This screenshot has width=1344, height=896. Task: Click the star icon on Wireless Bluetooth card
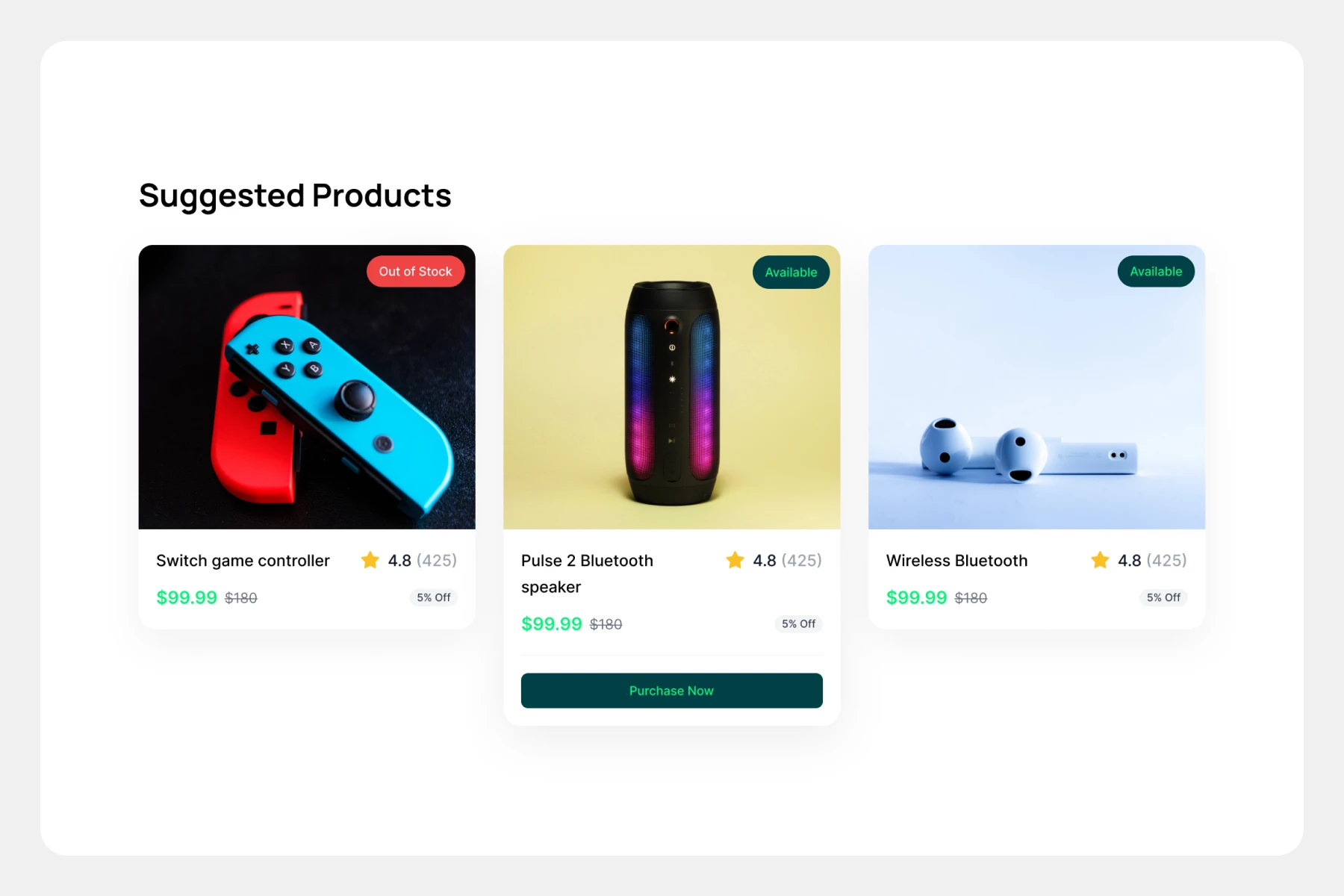[1100, 560]
